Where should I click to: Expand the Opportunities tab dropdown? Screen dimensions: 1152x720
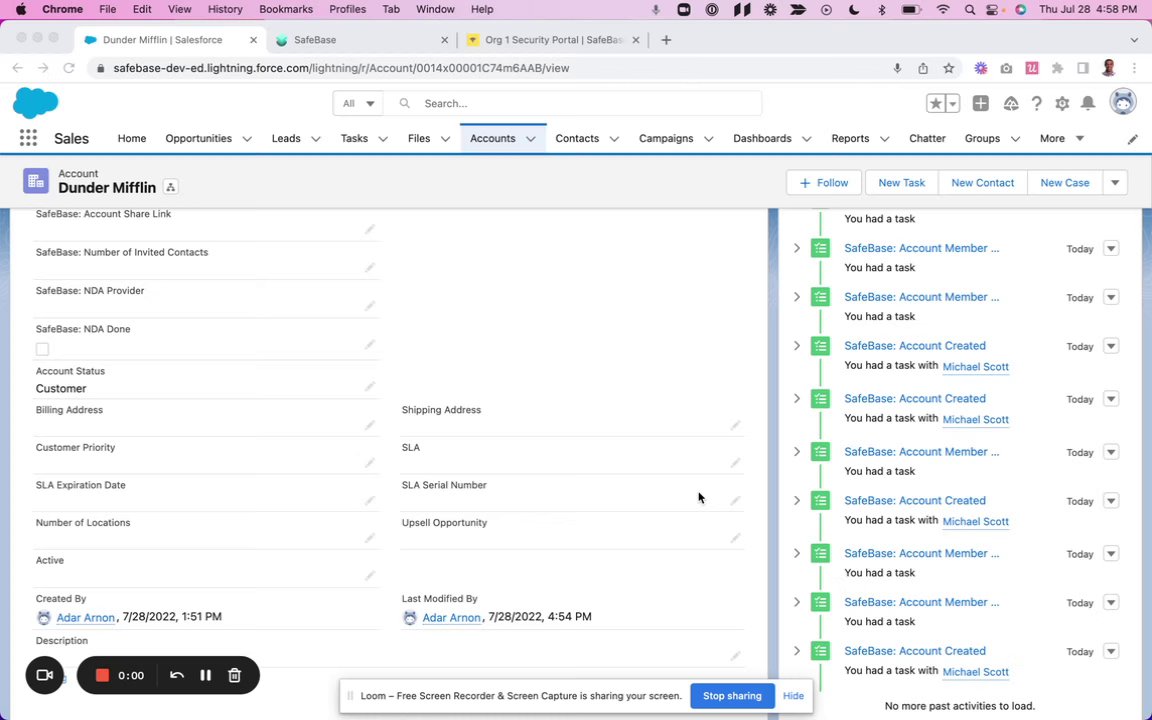tap(247, 139)
